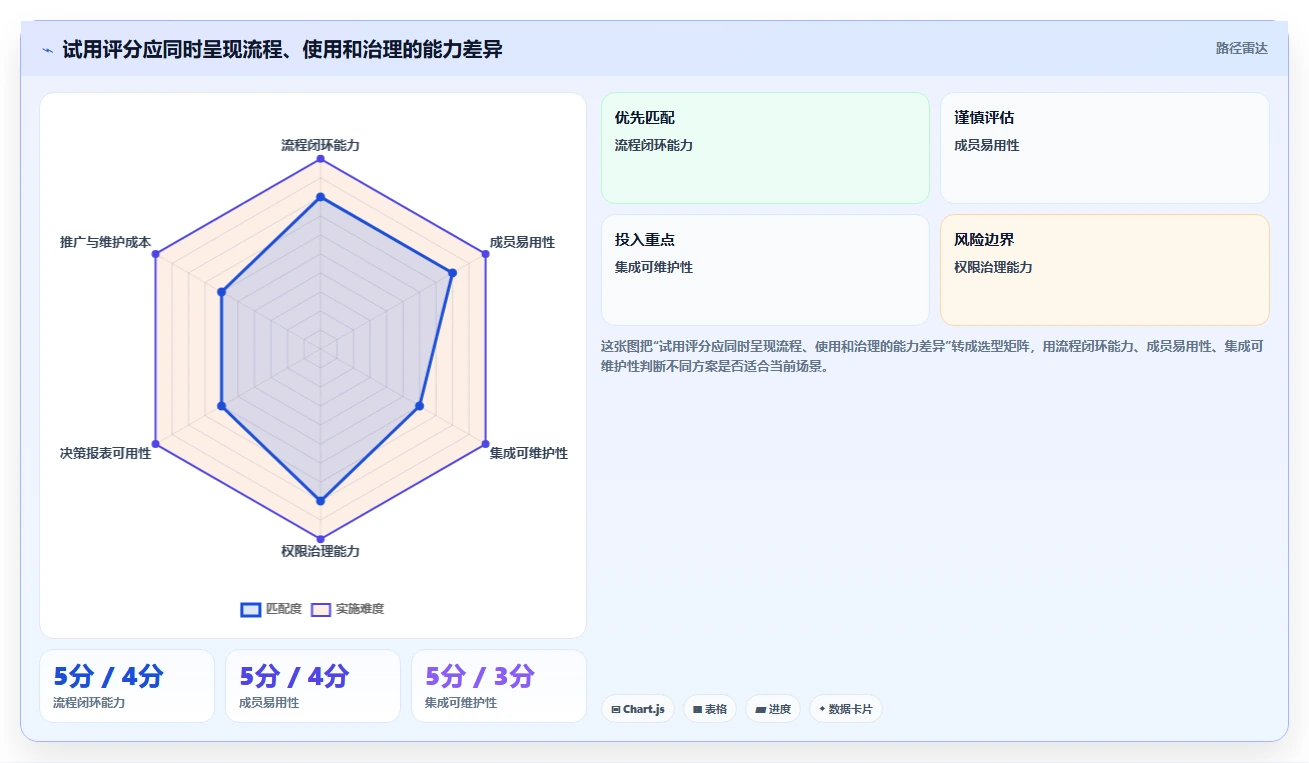
Task: Click the 成员易用性 axis label on radar
Action: [522, 242]
